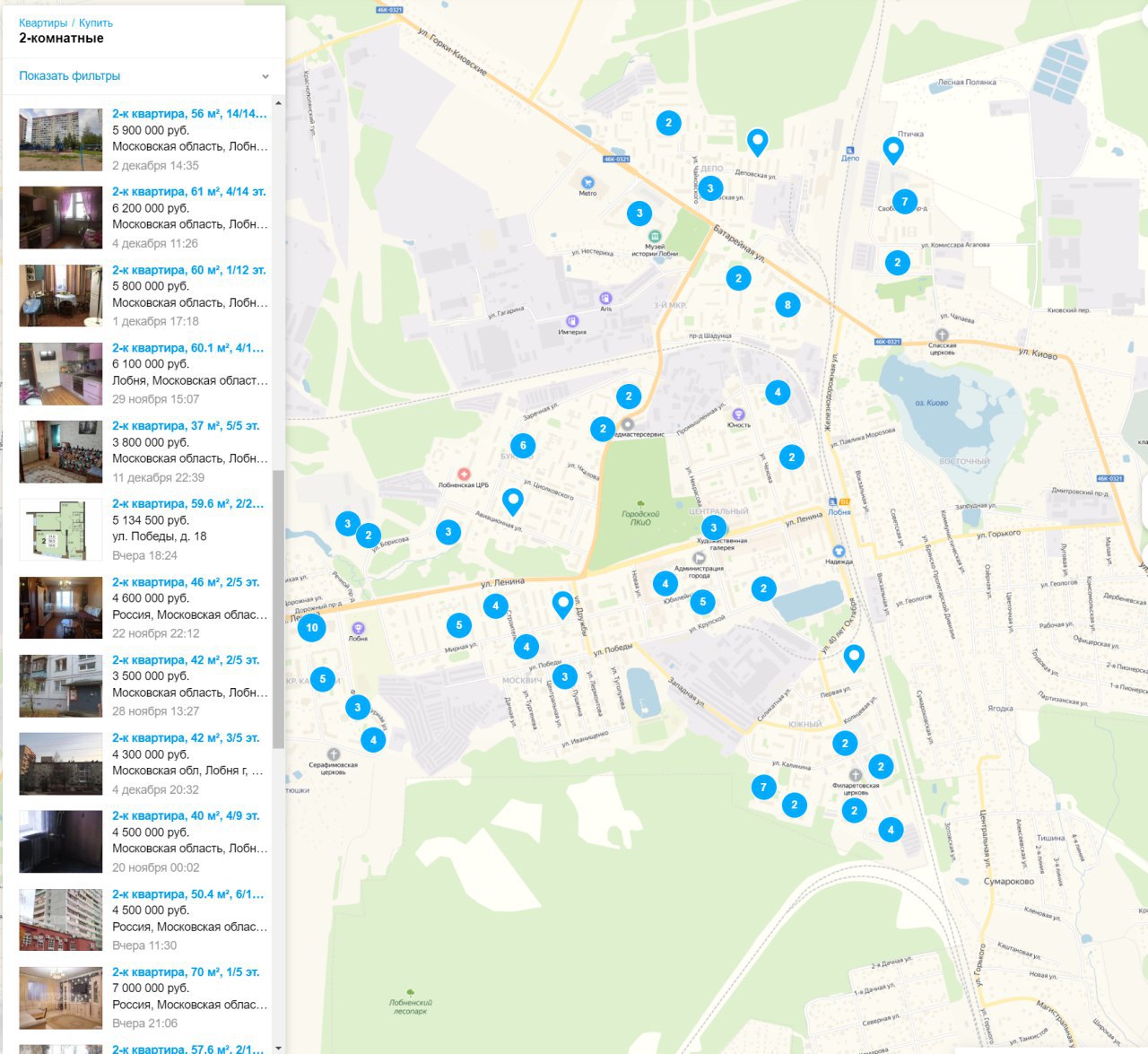Open cluster marker 5 near Мирная ул.
The width and height of the screenshot is (1148, 1054).
point(459,625)
